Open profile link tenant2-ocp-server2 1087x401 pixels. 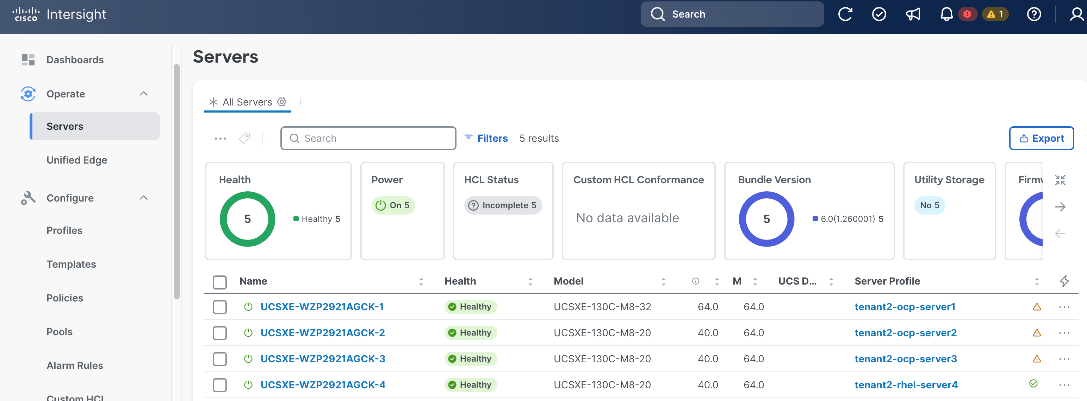pyautogui.click(x=905, y=333)
